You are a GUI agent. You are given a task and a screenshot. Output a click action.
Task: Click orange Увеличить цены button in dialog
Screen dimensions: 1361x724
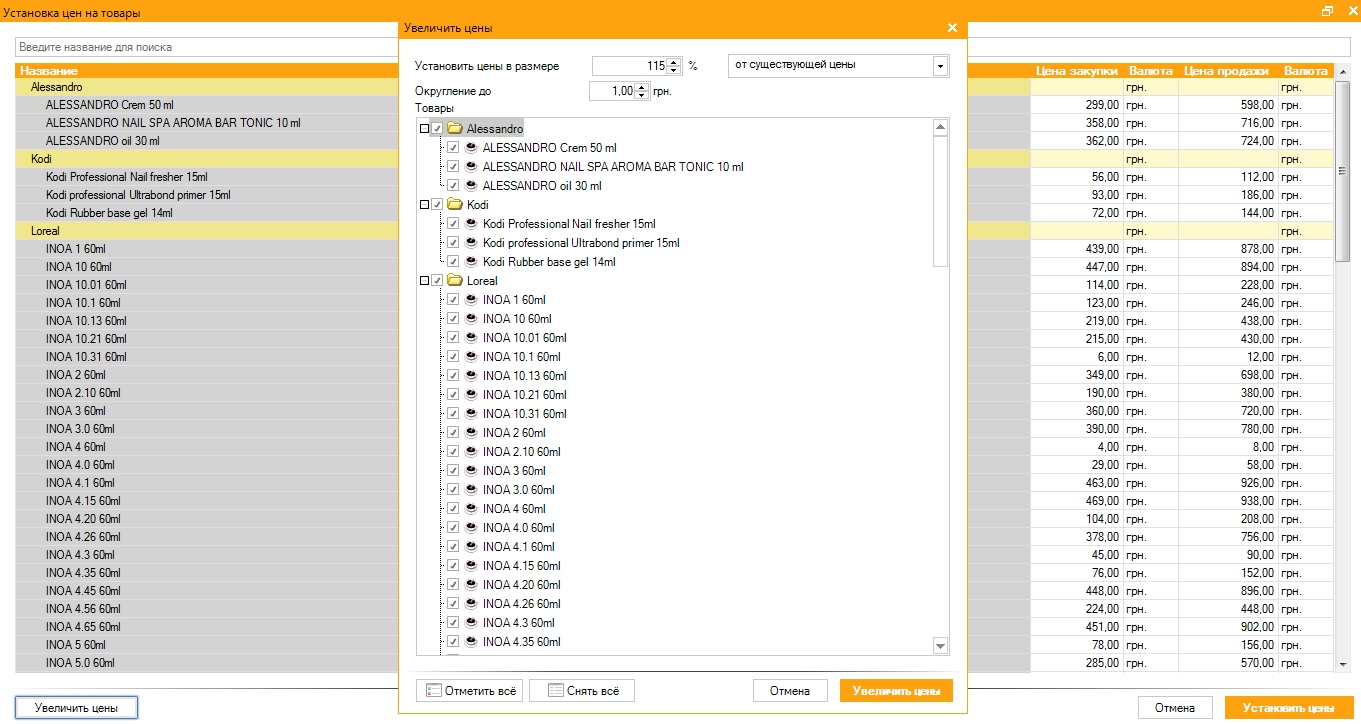(x=896, y=691)
